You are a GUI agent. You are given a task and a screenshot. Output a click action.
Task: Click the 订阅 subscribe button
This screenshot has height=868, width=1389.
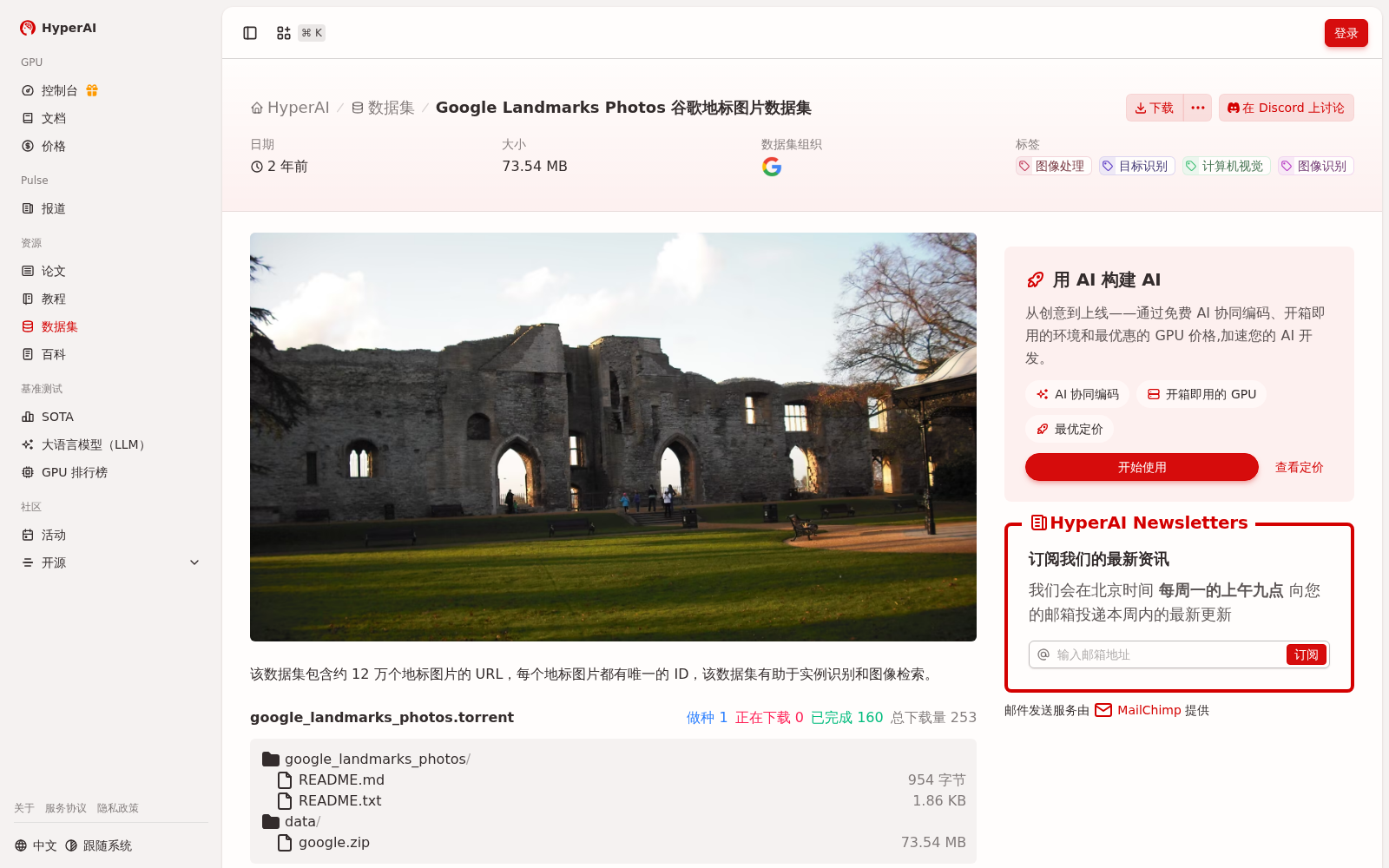tap(1306, 654)
